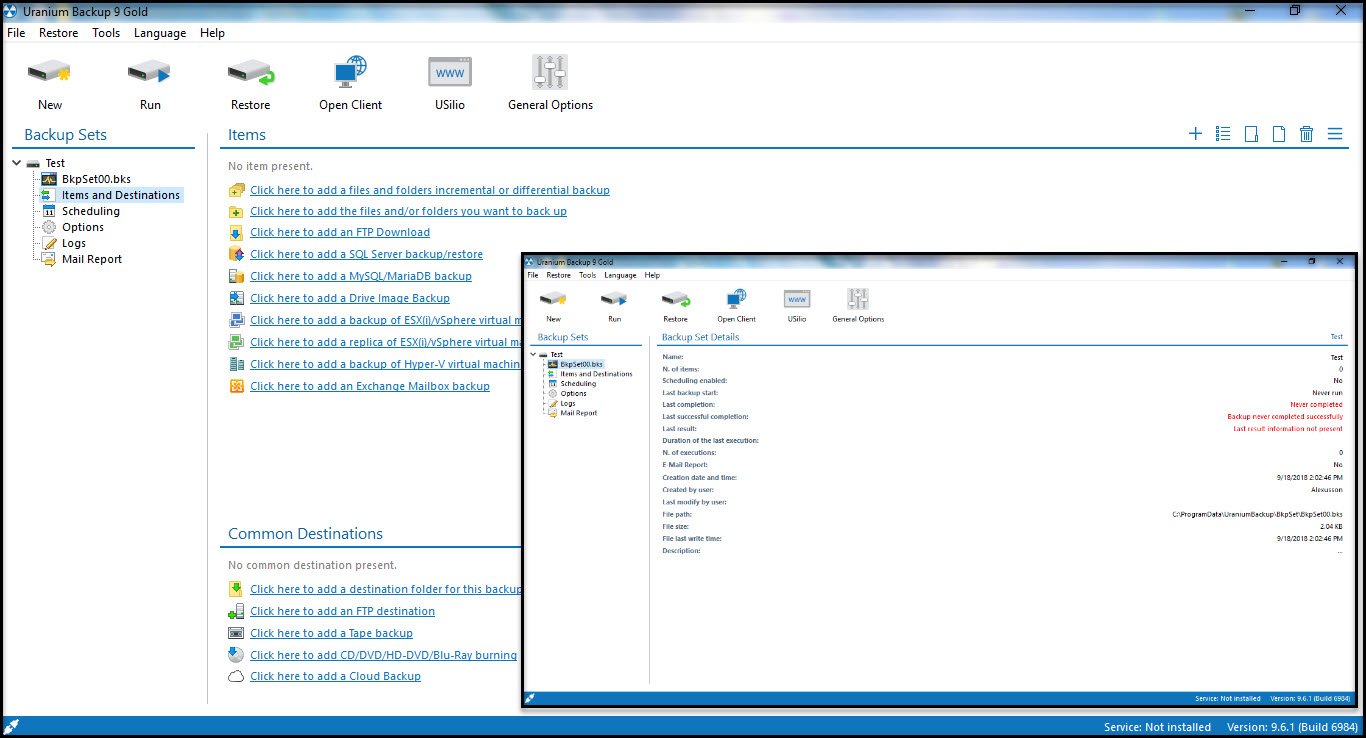Click Open Client icon in the smaller inset window
This screenshot has height=738, width=1366.
coord(736,299)
